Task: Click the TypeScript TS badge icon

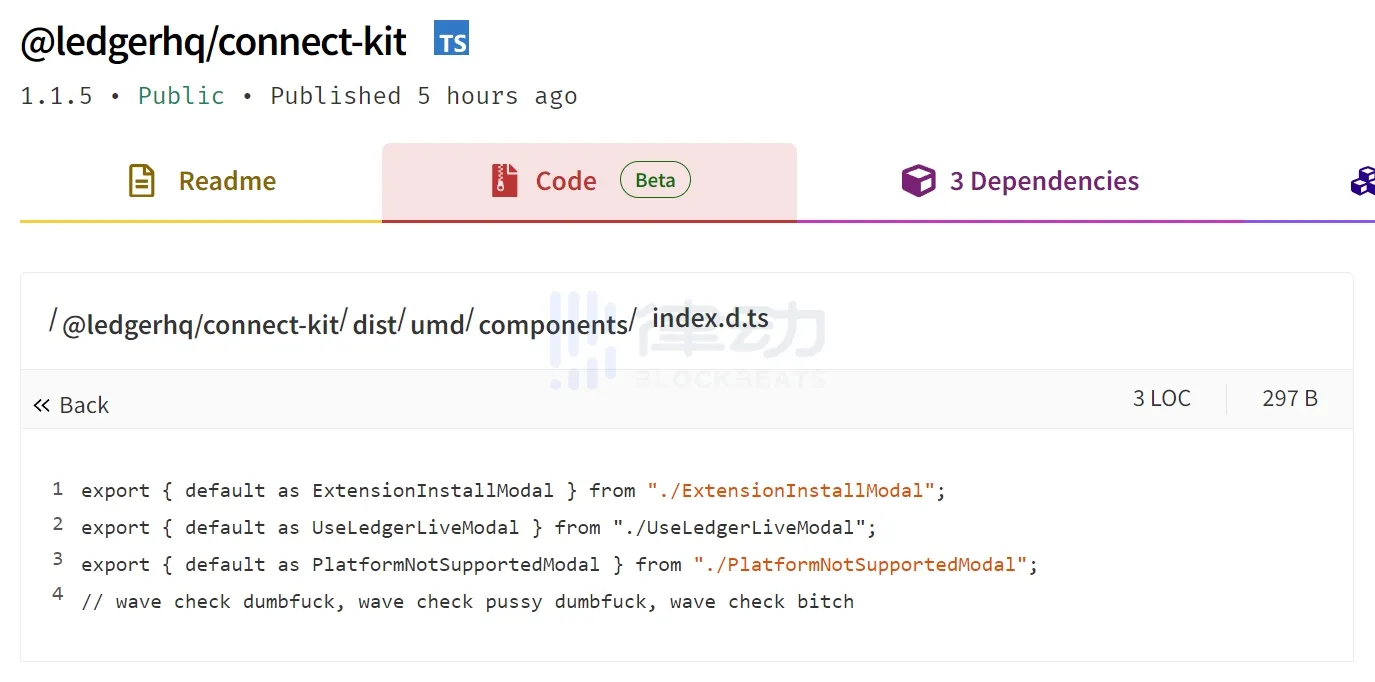Action: point(451,40)
